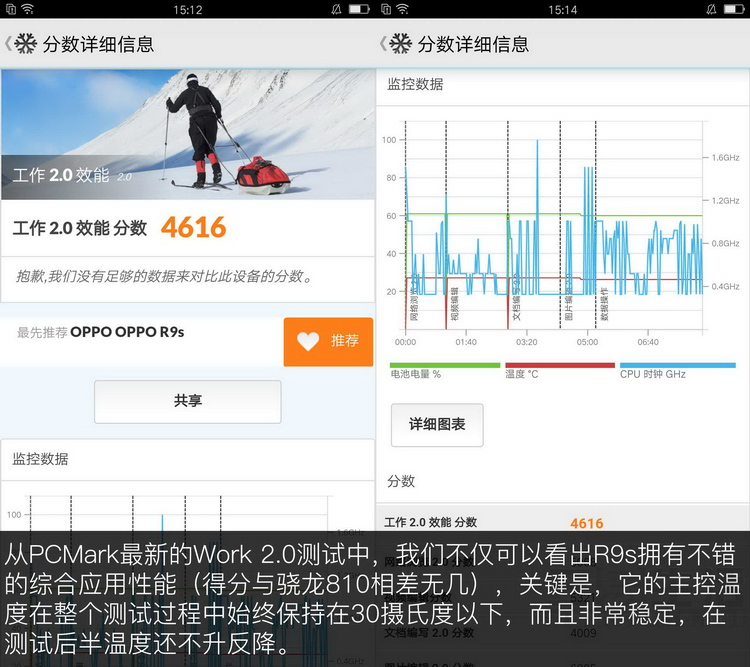Tap the screenshot icon in right status bar

386,9
